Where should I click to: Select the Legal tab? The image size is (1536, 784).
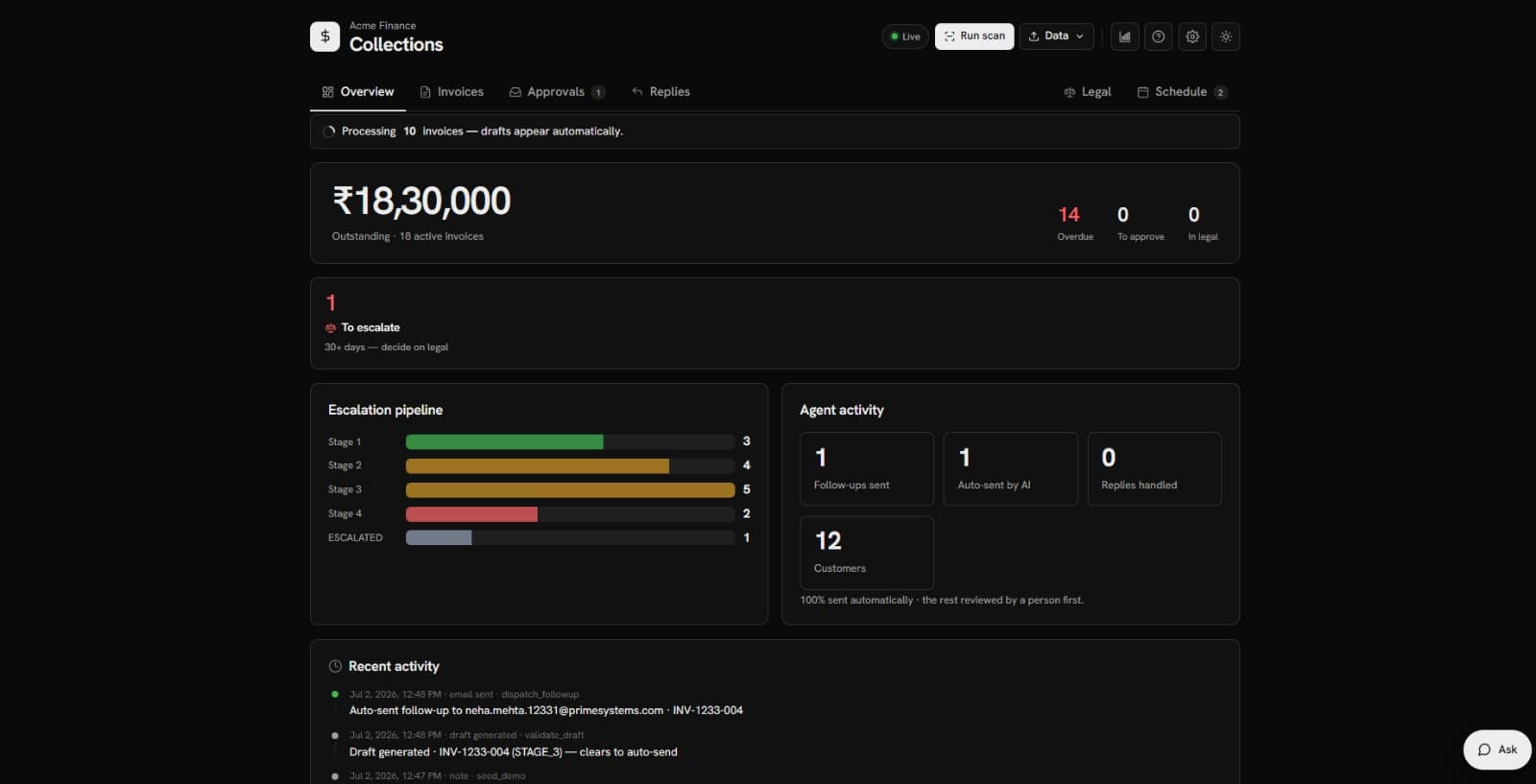click(x=1088, y=92)
